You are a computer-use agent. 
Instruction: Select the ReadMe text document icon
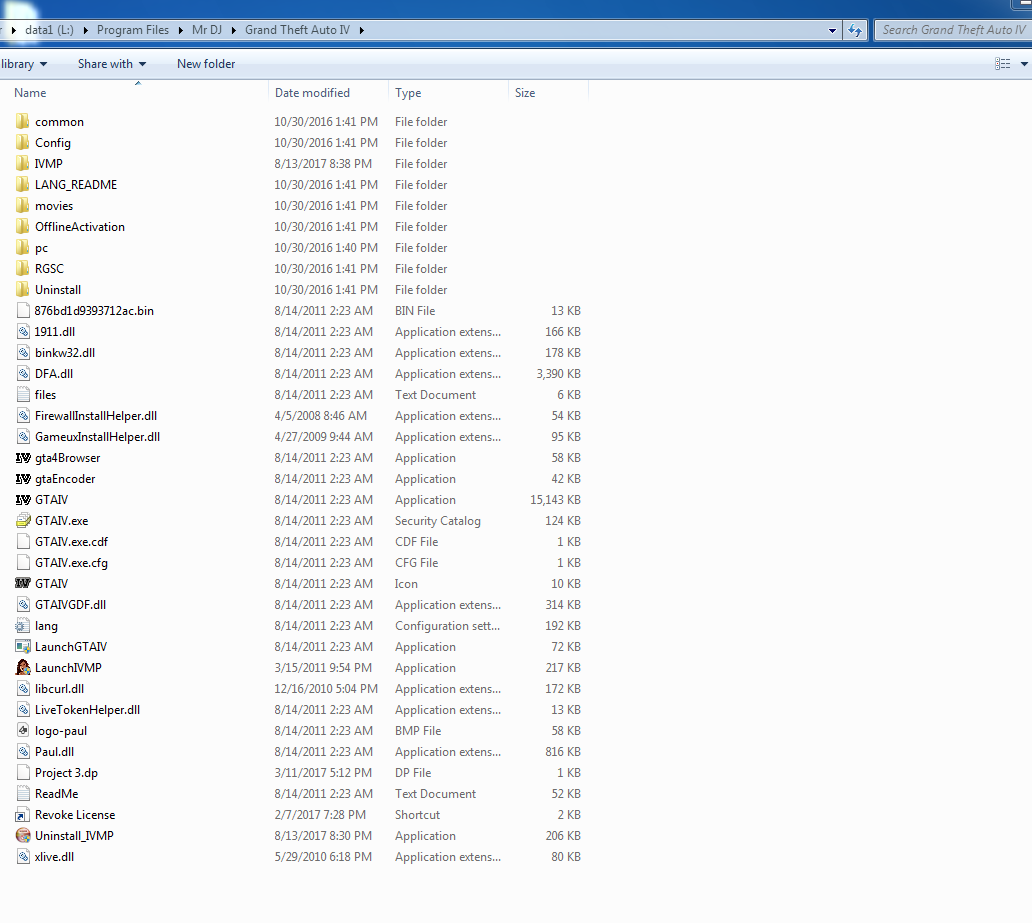[x=23, y=793]
